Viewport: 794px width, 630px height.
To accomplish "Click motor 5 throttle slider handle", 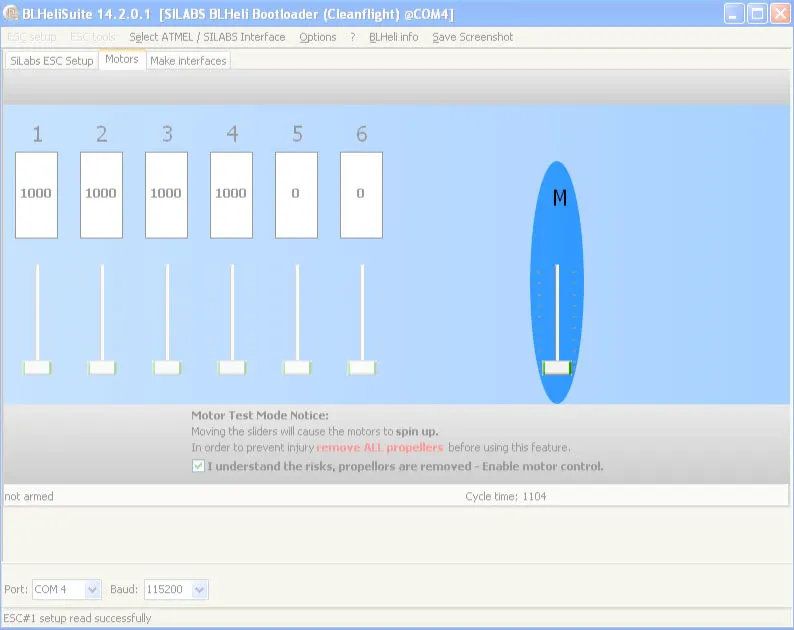I will [x=297, y=368].
